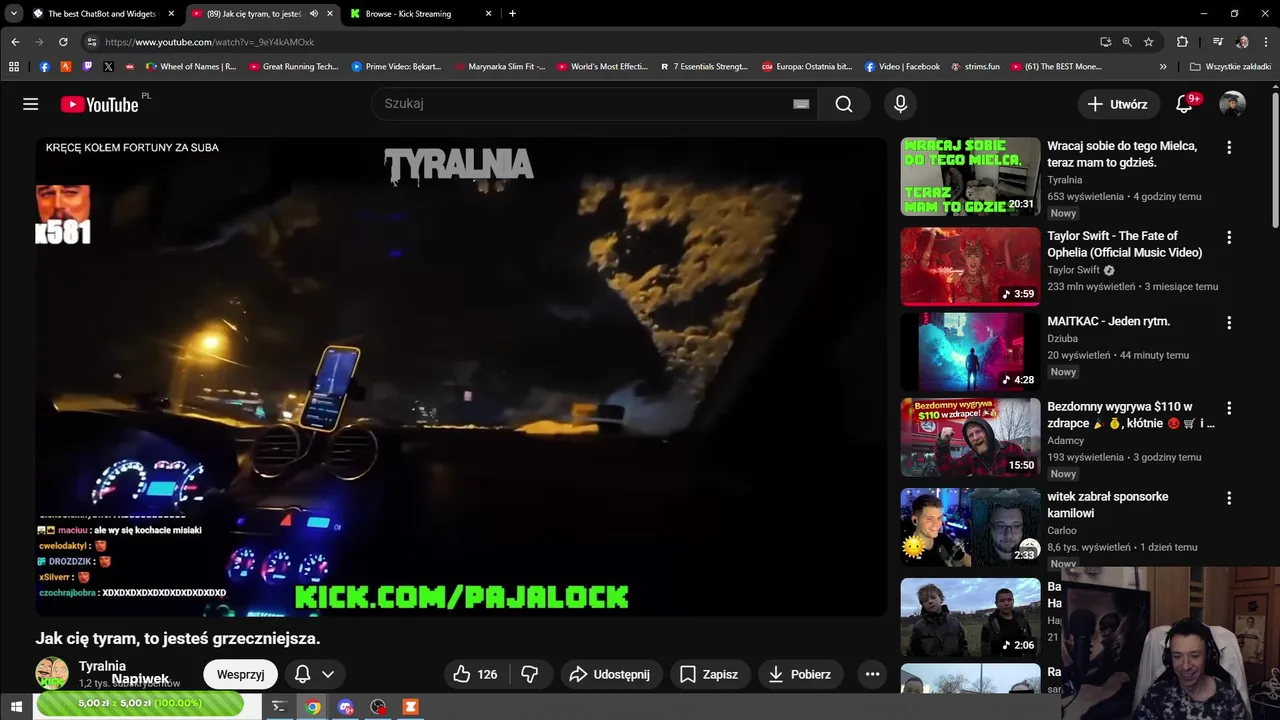Open the Facebook bookmark icon
The width and height of the screenshot is (1280, 720).
pyautogui.click(x=44, y=67)
